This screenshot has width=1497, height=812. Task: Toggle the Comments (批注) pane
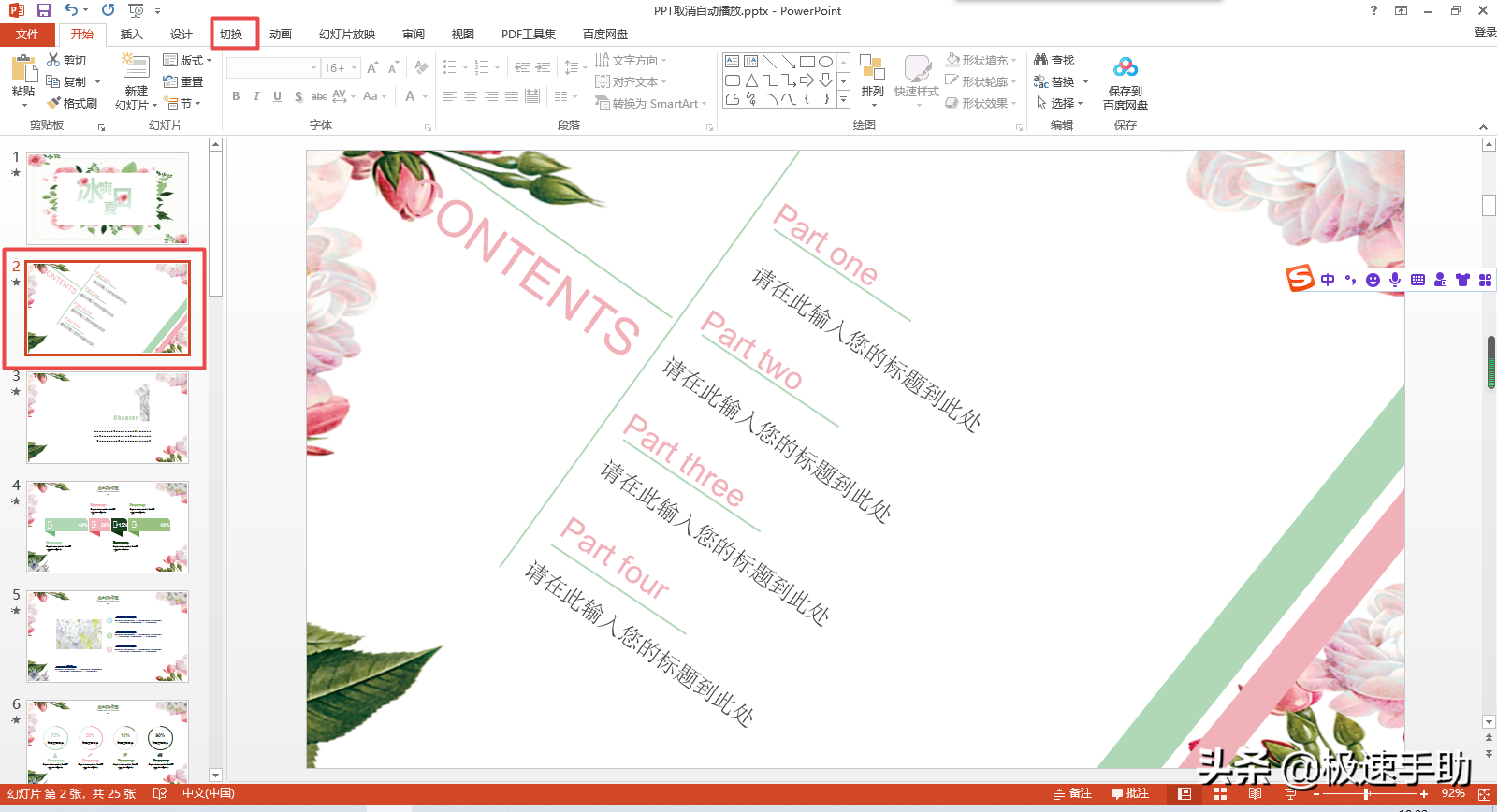[1130, 793]
